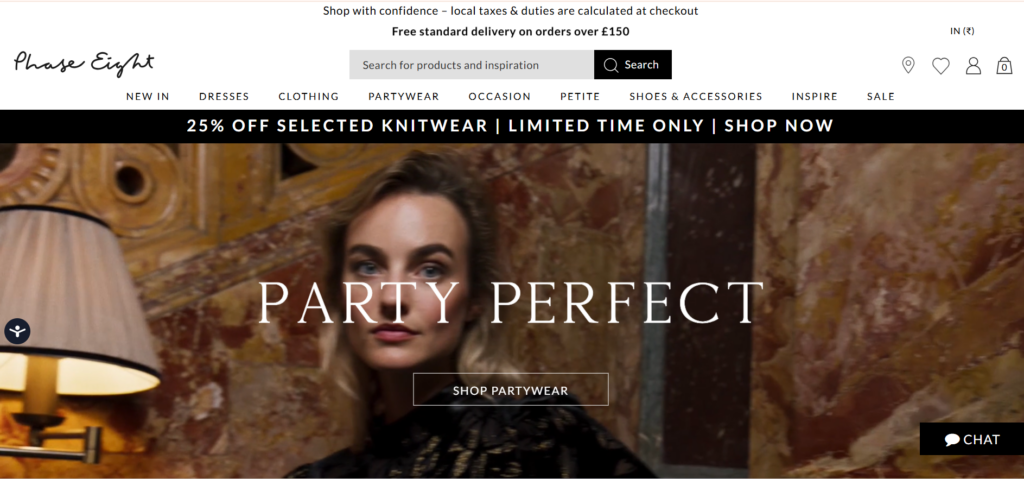This screenshot has height=479, width=1024.
Task: Open the Occasion menu
Action: coord(499,97)
